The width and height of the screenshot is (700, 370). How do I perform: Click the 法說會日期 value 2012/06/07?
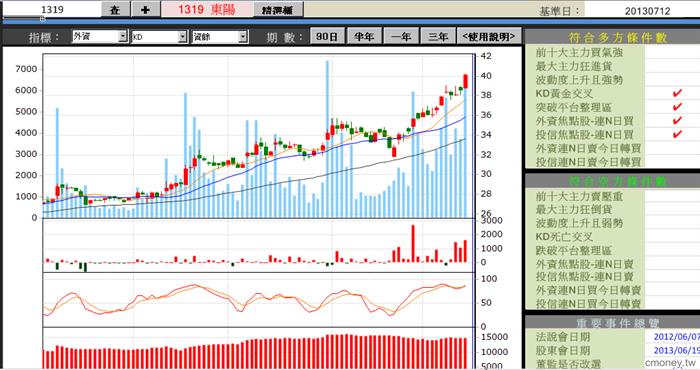676,337
